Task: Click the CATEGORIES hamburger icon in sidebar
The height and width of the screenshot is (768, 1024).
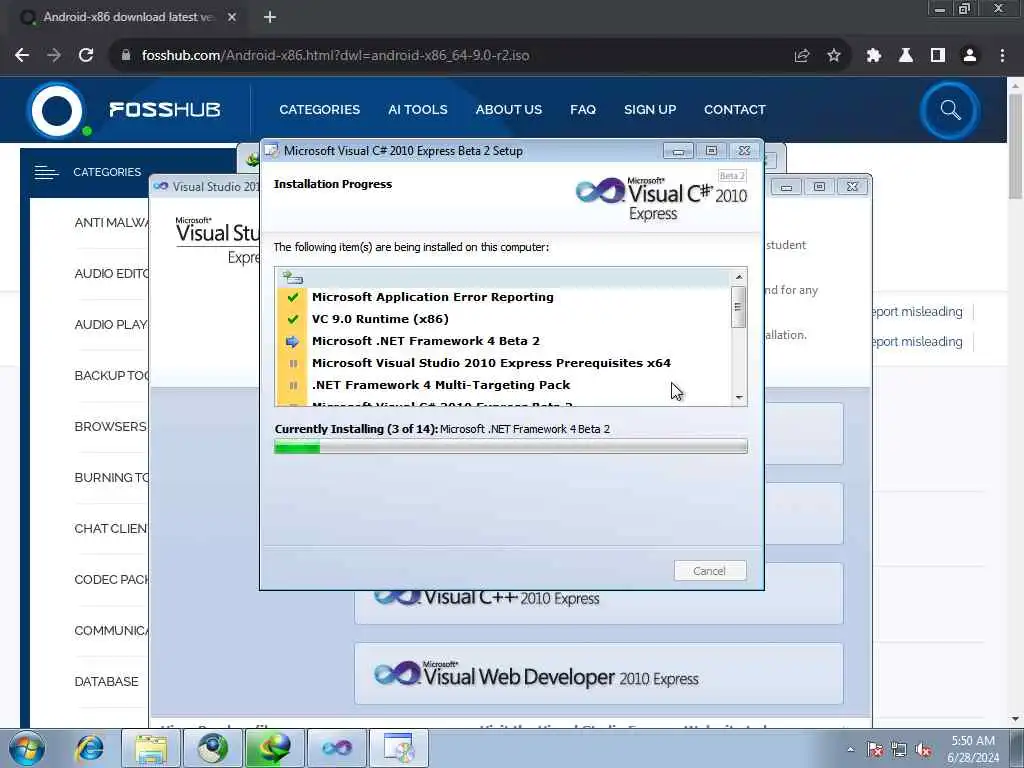Action: tap(46, 172)
